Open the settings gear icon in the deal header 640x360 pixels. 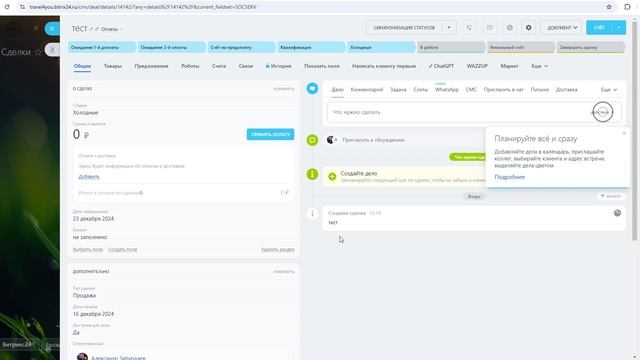(x=529, y=28)
